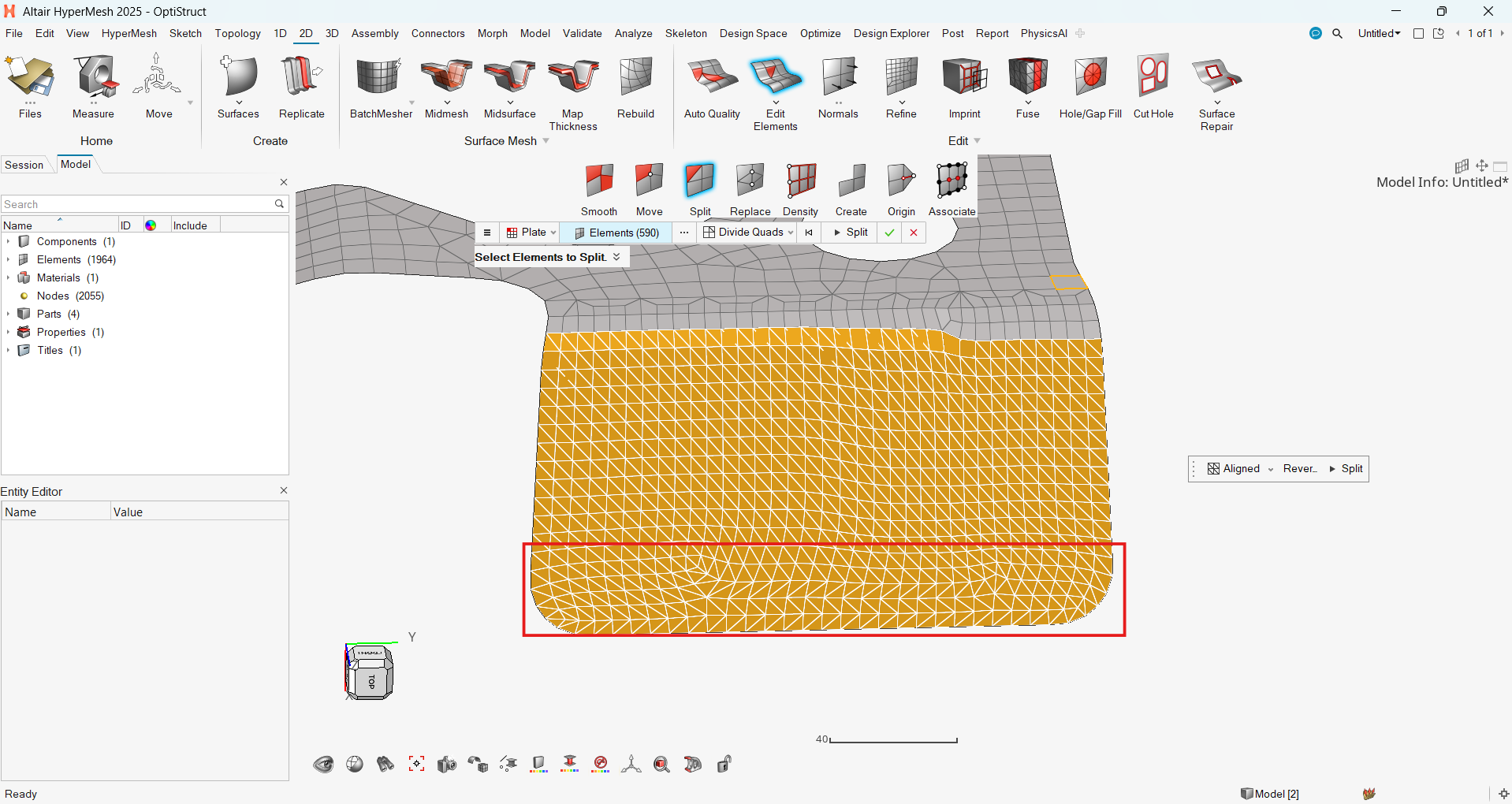Select the Edit Elements tool

(x=776, y=93)
